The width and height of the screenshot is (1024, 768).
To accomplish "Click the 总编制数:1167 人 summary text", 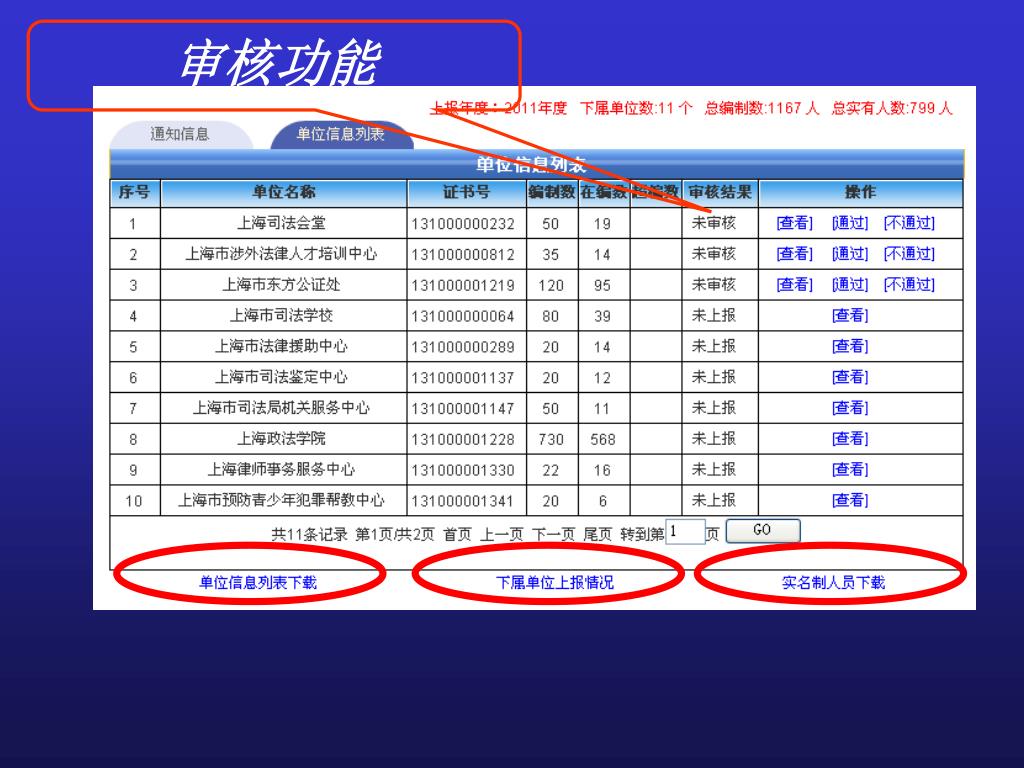I will pos(761,108).
